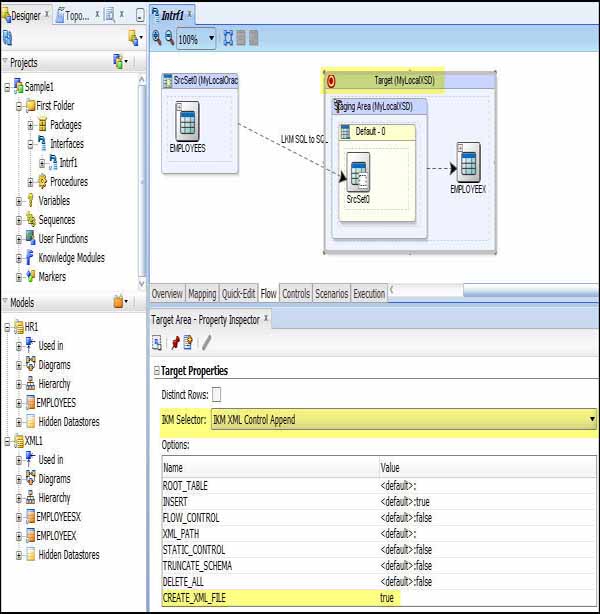Click the red target icon in Target header
This screenshot has width=600, height=614.
(331, 81)
